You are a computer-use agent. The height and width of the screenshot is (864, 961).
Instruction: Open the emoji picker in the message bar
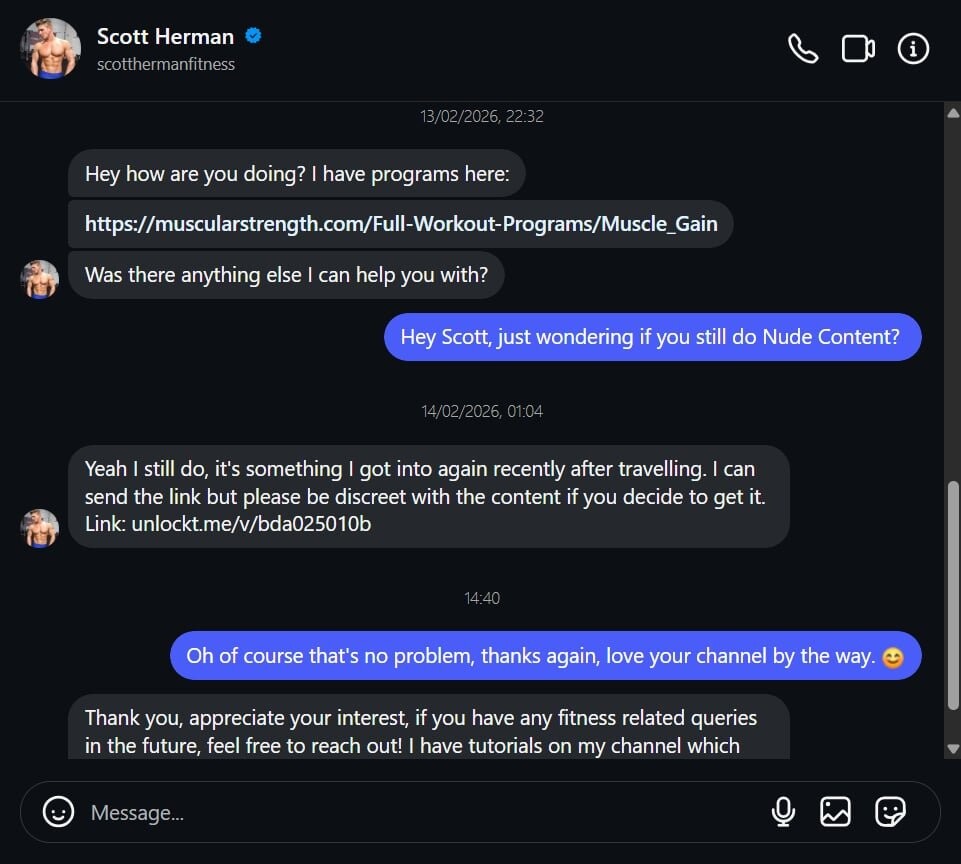59,811
